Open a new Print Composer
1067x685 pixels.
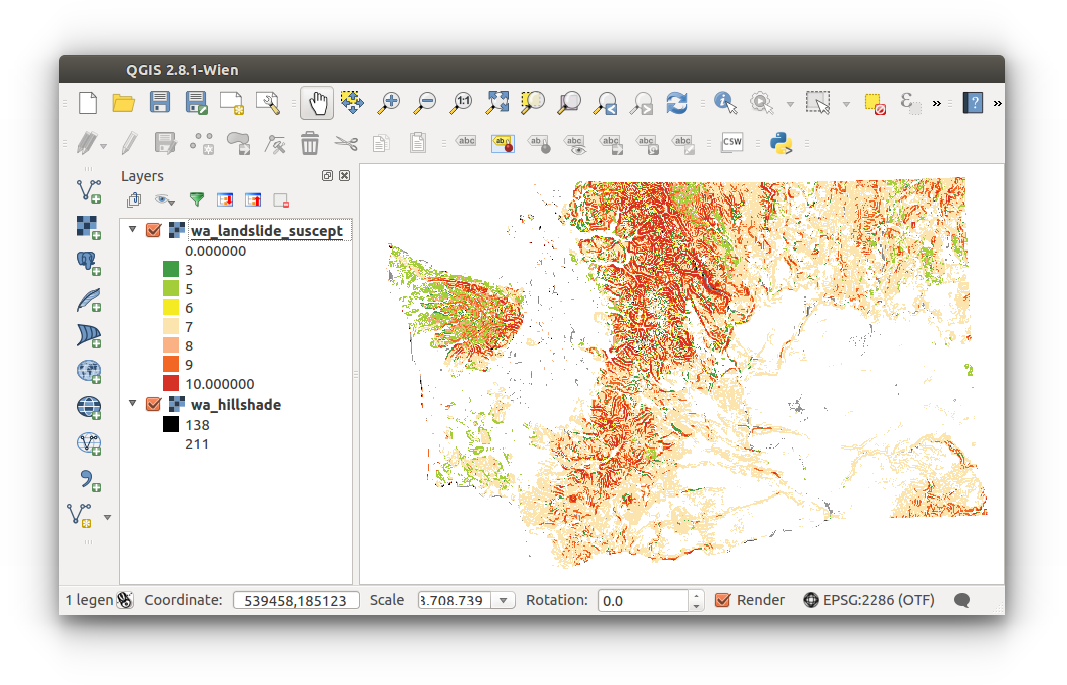tap(231, 102)
